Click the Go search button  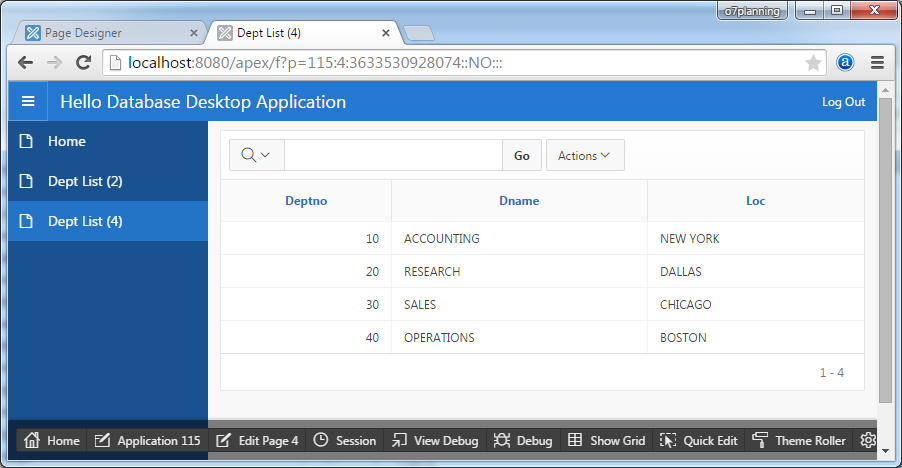[x=522, y=155]
